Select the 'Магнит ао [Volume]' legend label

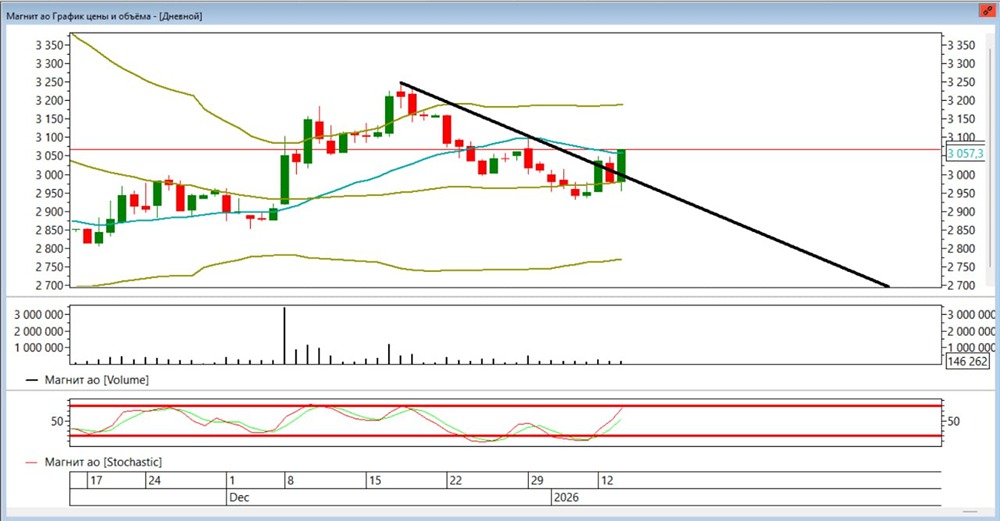pyautogui.click(x=96, y=380)
